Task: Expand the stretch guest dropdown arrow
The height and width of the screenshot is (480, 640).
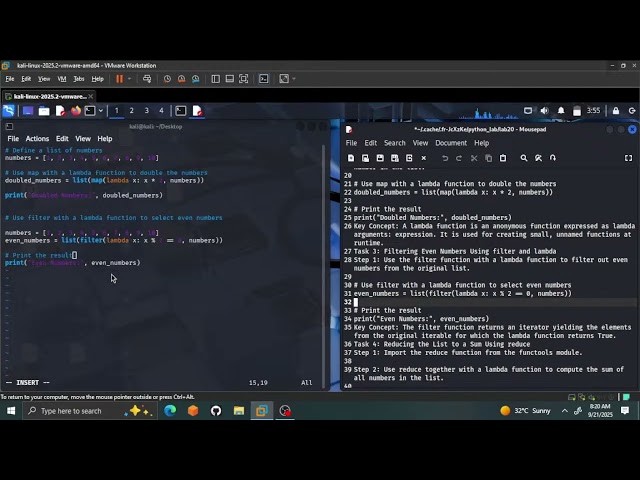Action: pos(293,79)
